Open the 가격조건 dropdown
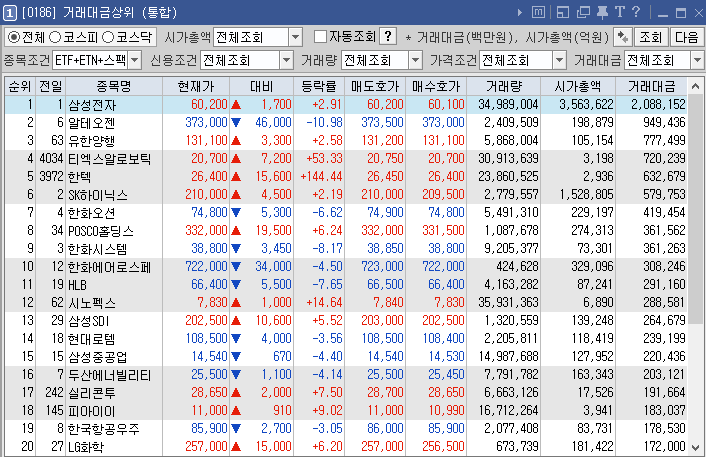Image resolution: width=706 pixels, height=457 pixels. 559,60
